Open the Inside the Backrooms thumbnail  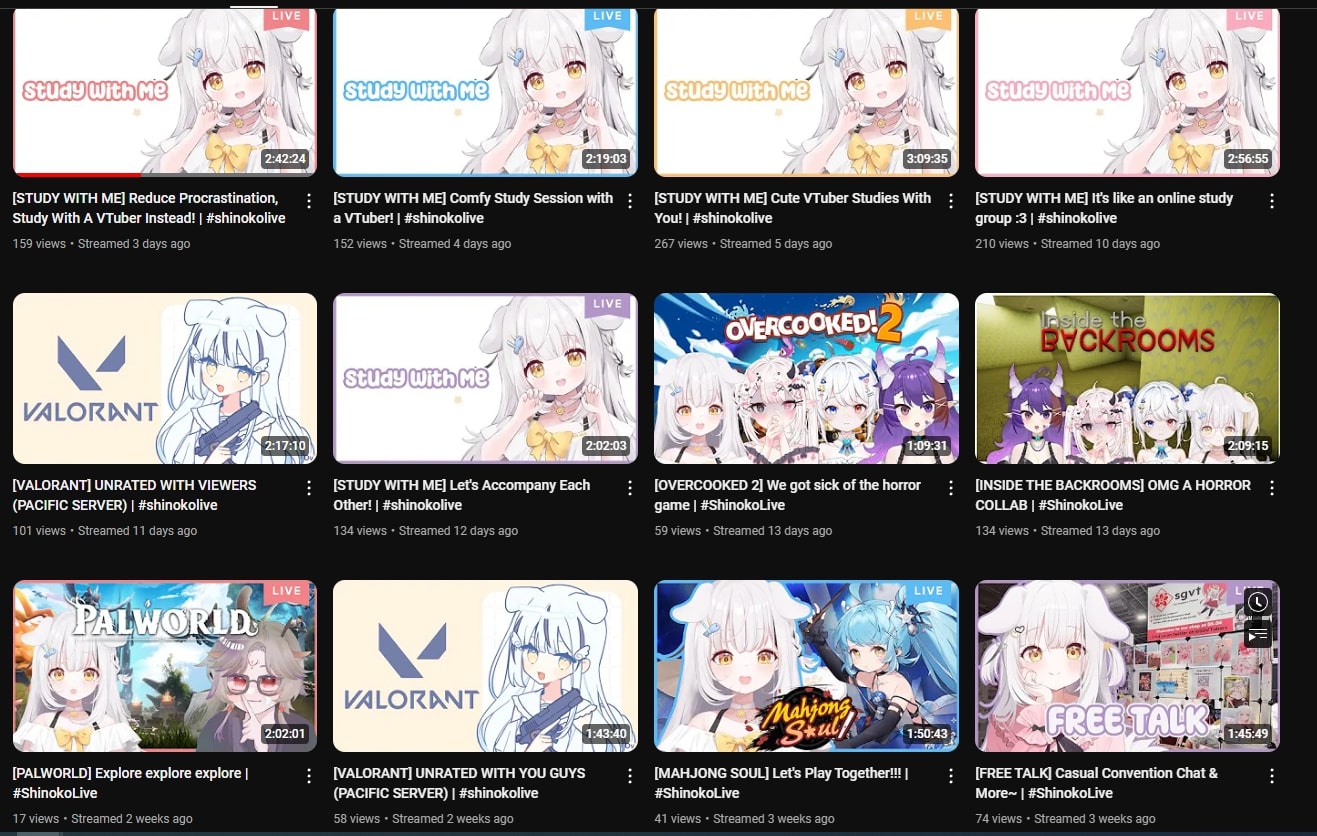[1127, 378]
